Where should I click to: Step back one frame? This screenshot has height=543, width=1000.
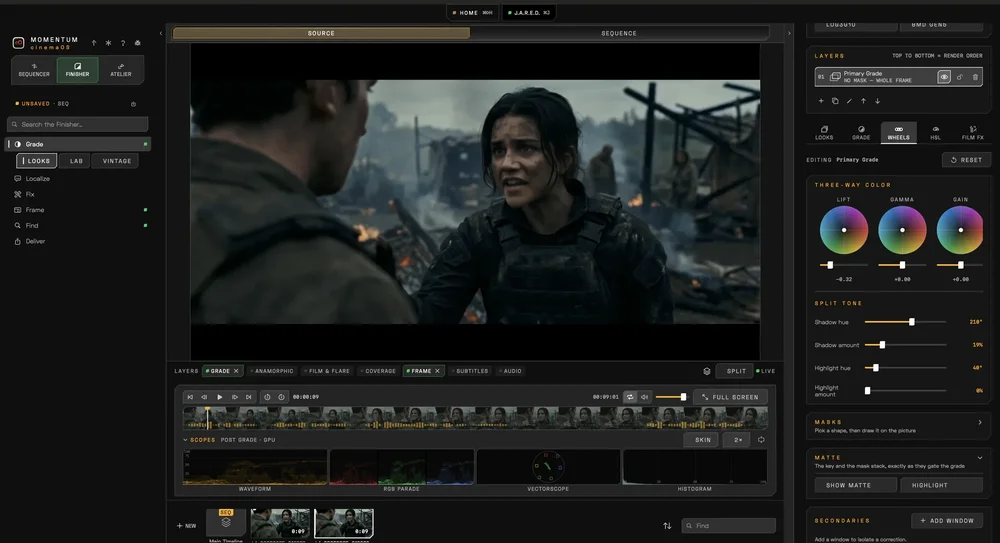[204, 397]
